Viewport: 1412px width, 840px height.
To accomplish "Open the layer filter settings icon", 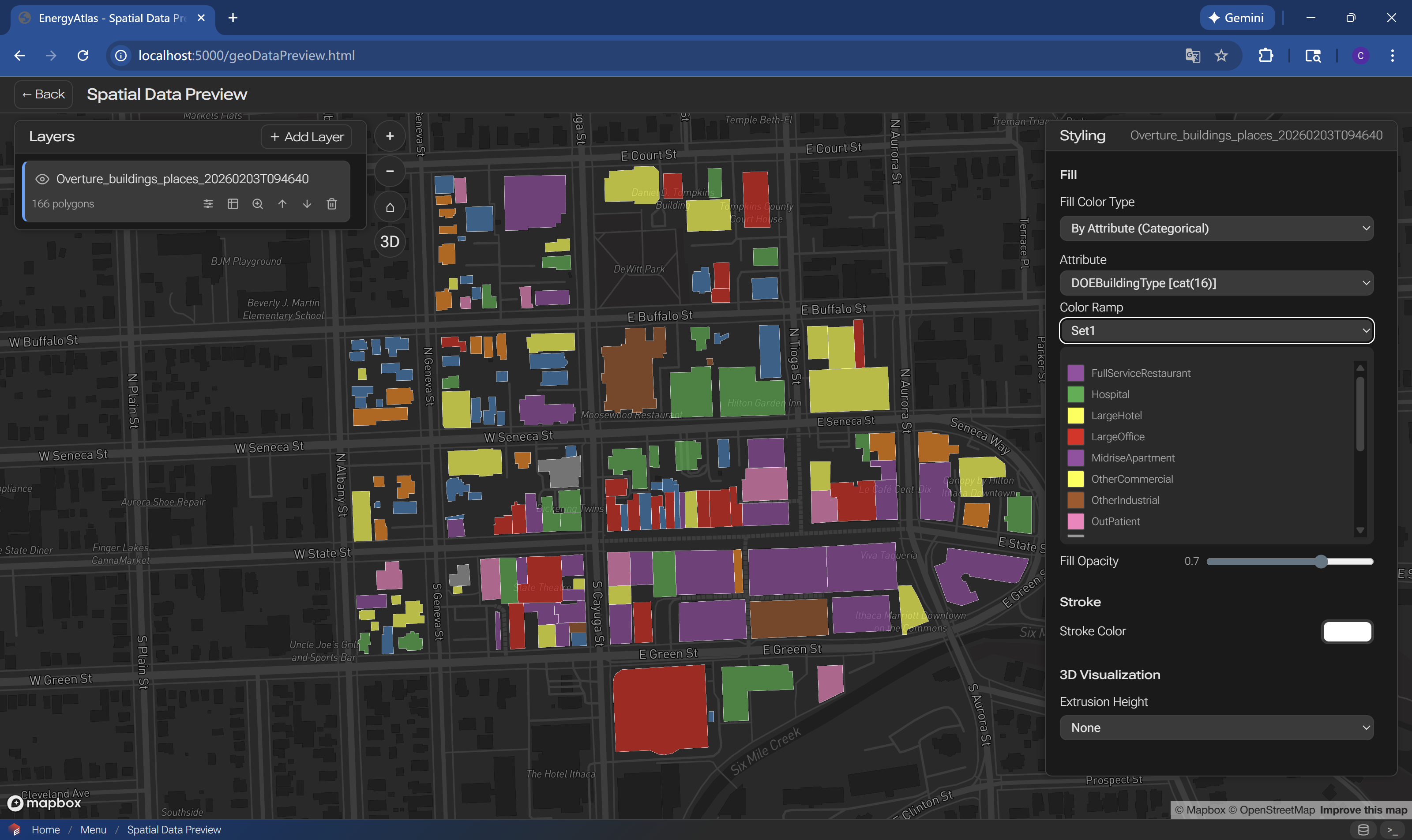I will click(x=209, y=204).
